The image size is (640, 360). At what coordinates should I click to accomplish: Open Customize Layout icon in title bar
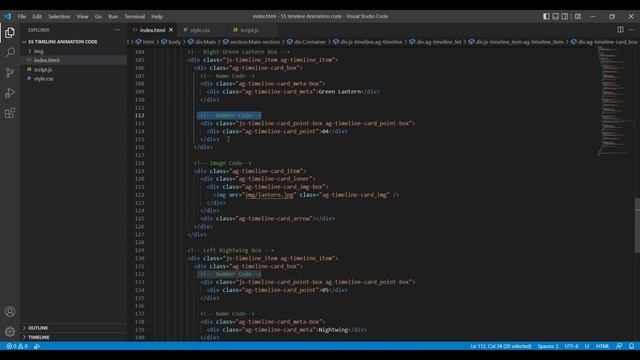pos(578,16)
